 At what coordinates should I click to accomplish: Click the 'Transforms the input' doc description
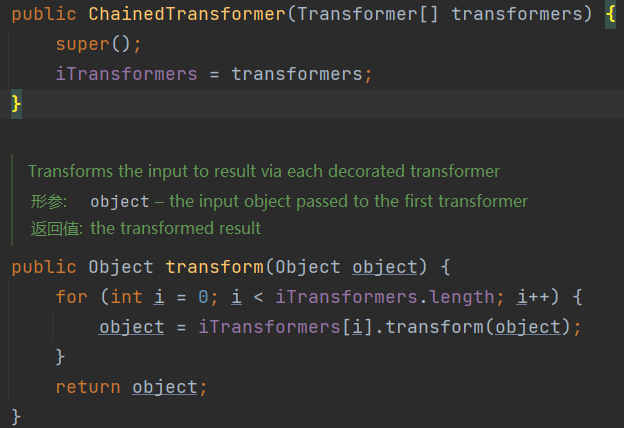click(264, 171)
